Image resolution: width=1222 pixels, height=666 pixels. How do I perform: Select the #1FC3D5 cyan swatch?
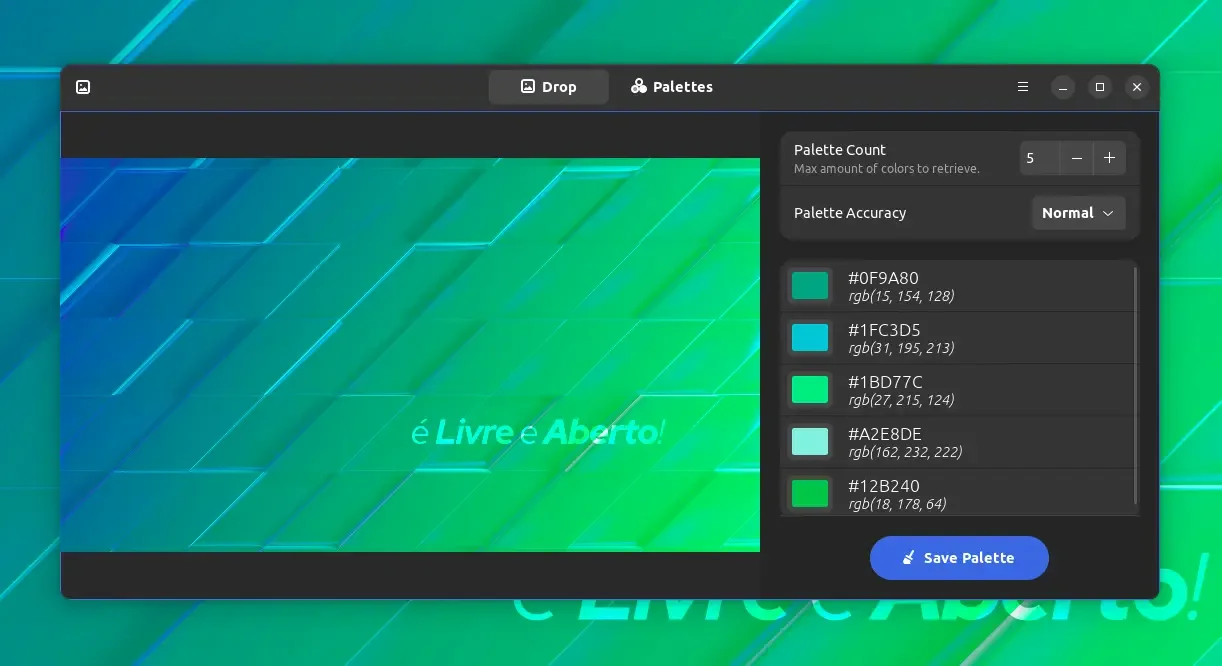coord(810,338)
